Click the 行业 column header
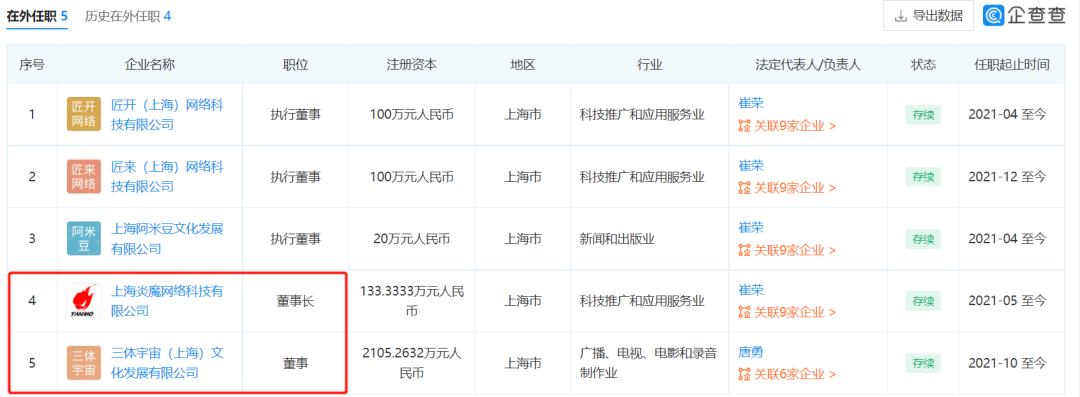 650,65
